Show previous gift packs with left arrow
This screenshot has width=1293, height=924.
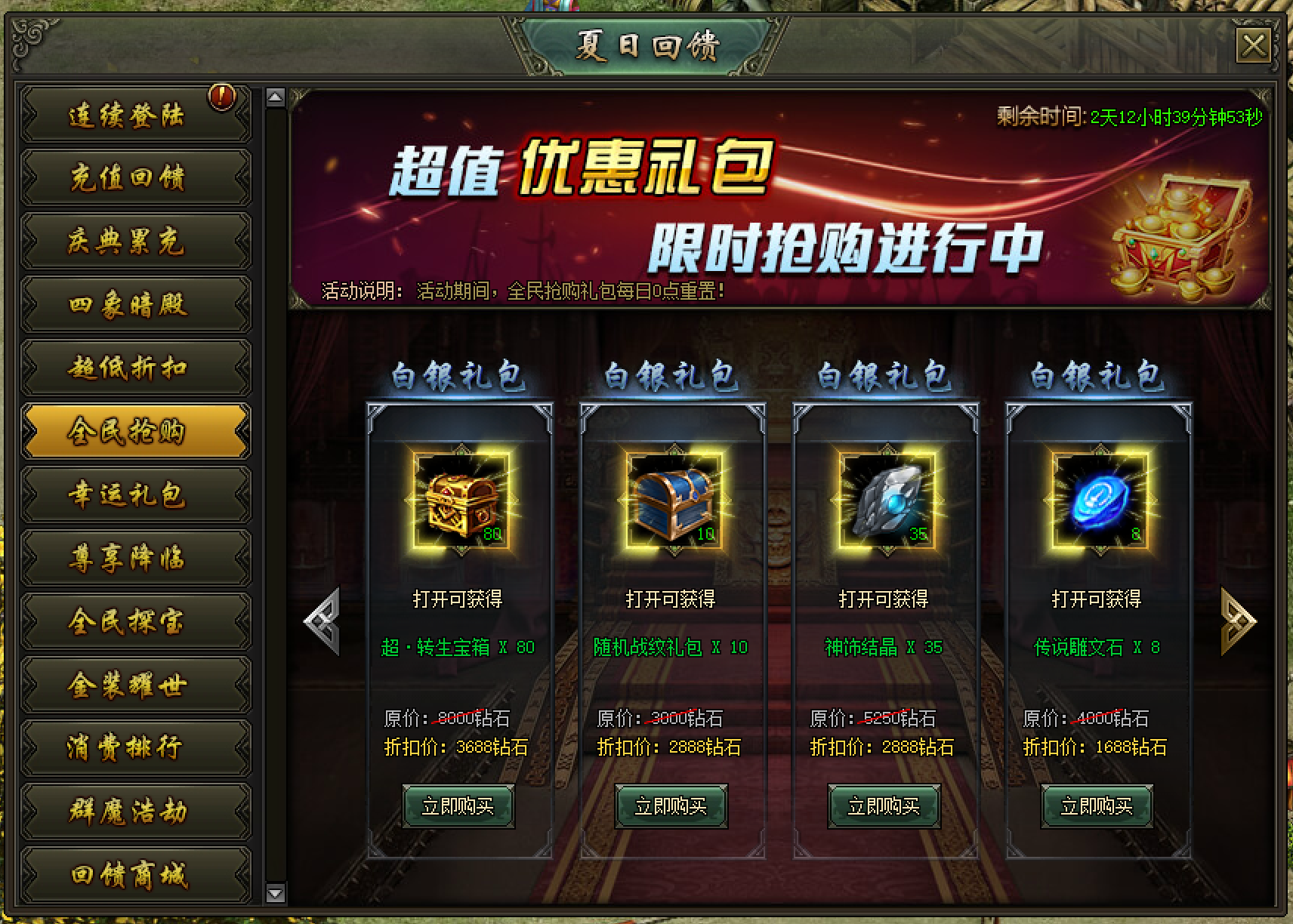(322, 621)
